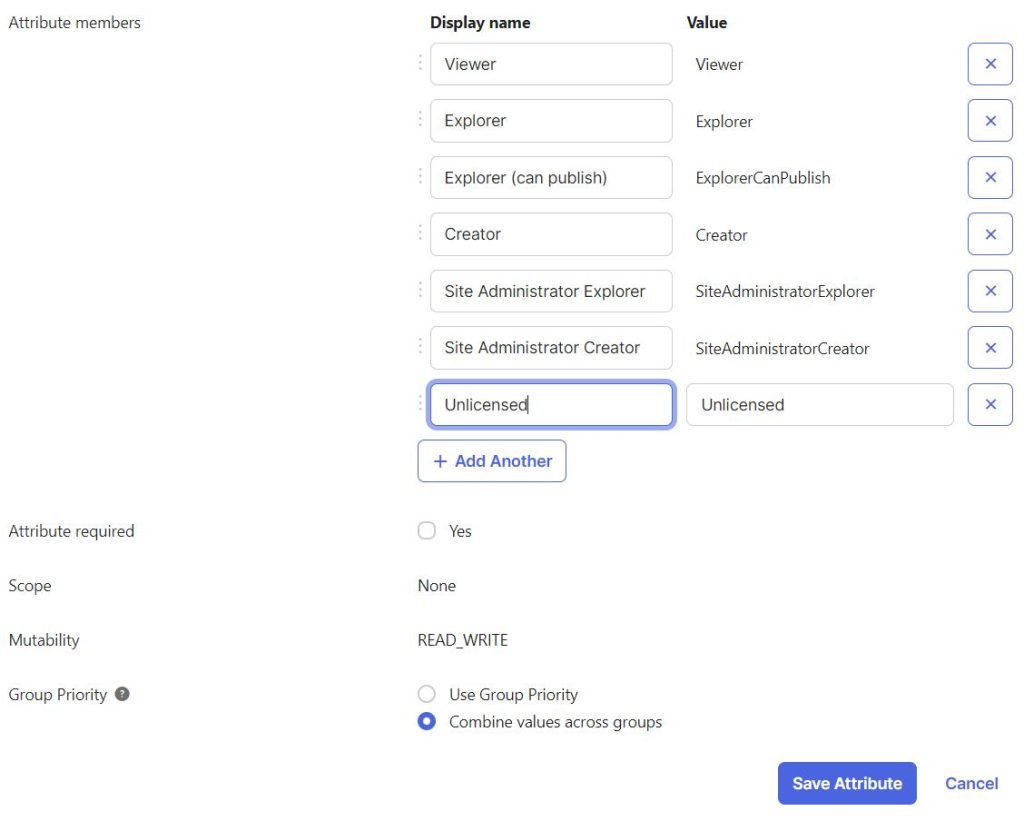Delete the ExplorerCanPublish member row
This screenshot has height=821, width=1024.
[989, 178]
